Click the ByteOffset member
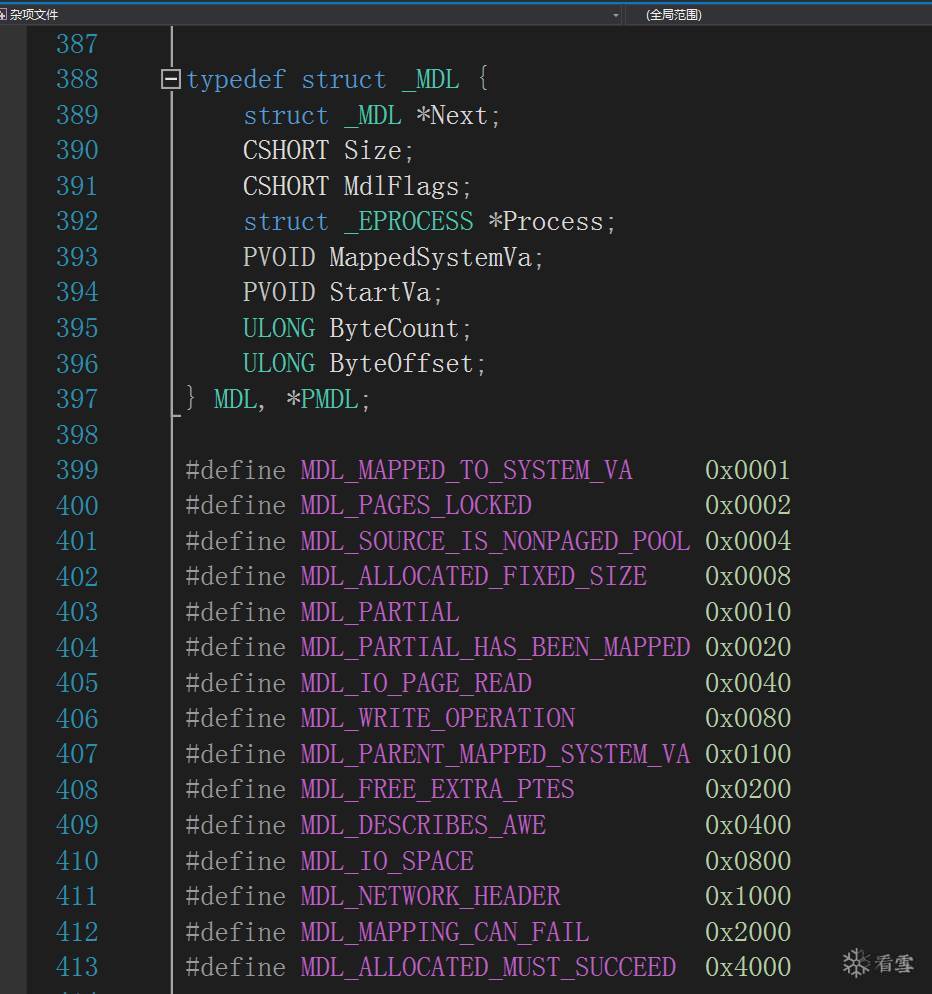Viewport: 932px width, 994px height. 401,363
